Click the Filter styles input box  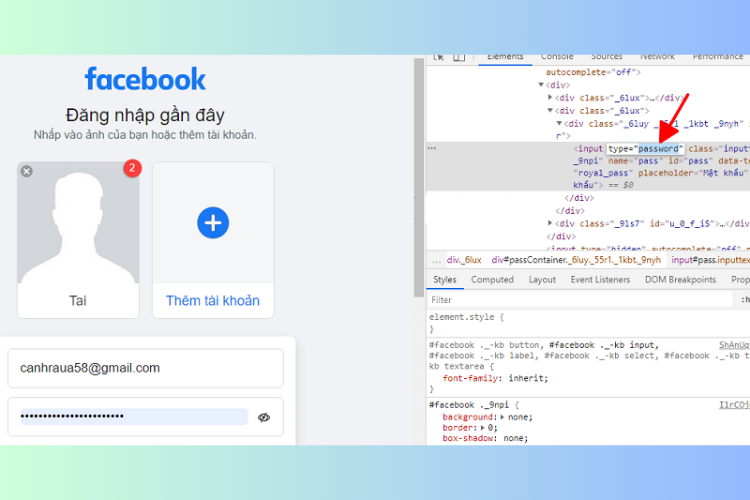click(x=580, y=300)
